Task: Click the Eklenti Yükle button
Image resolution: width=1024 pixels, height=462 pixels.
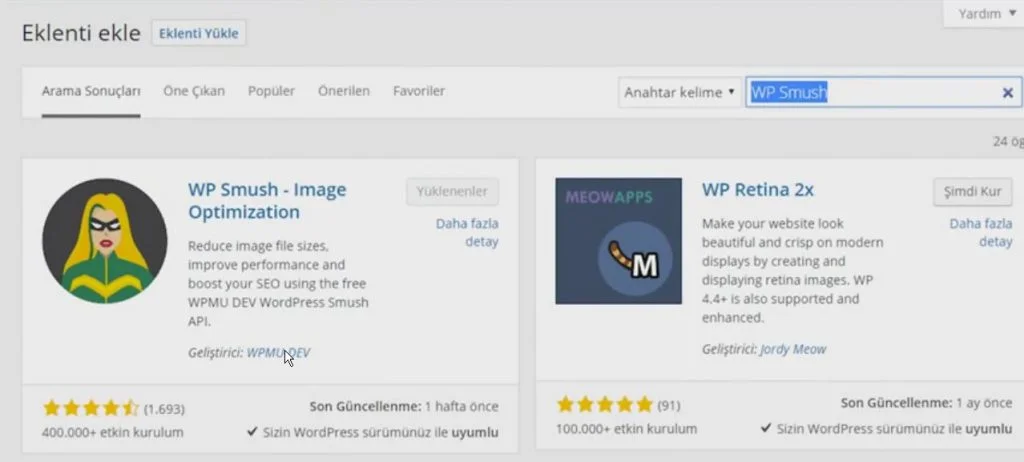Action: pyautogui.click(x=199, y=33)
